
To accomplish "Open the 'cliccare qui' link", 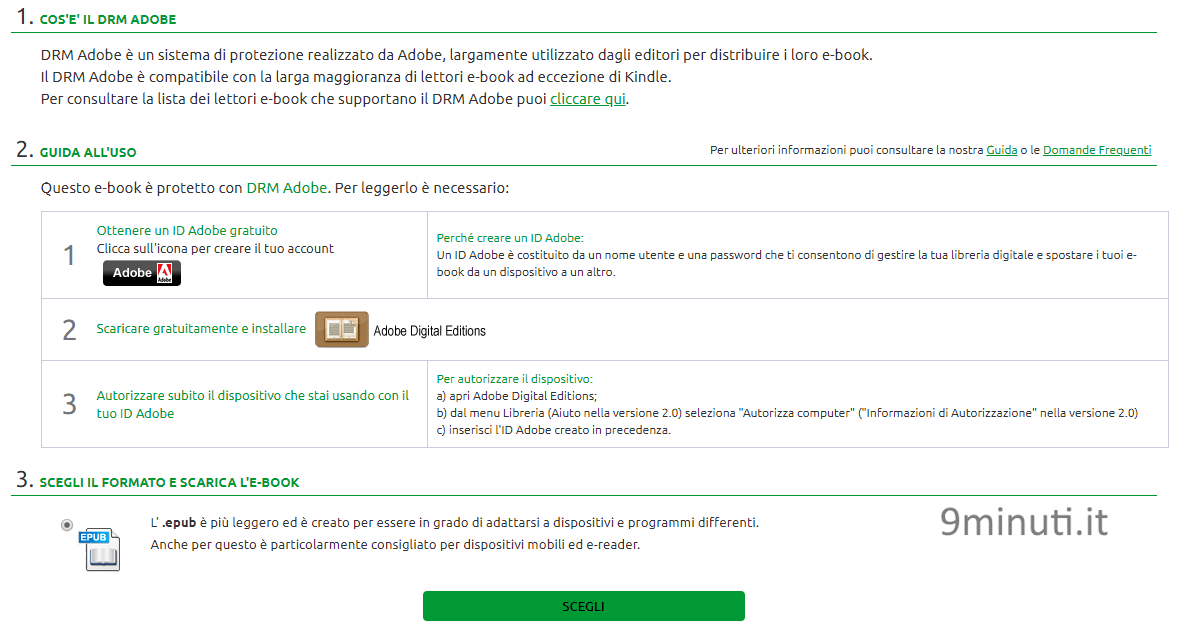I will pyautogui.click(x=588, y=99).
